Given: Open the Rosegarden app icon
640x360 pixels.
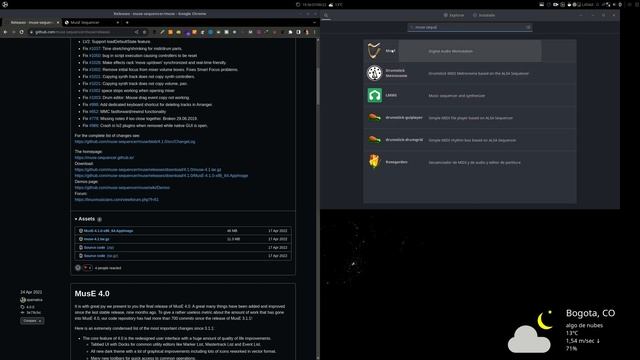Looking at the screenshot, I should (374, 162).
